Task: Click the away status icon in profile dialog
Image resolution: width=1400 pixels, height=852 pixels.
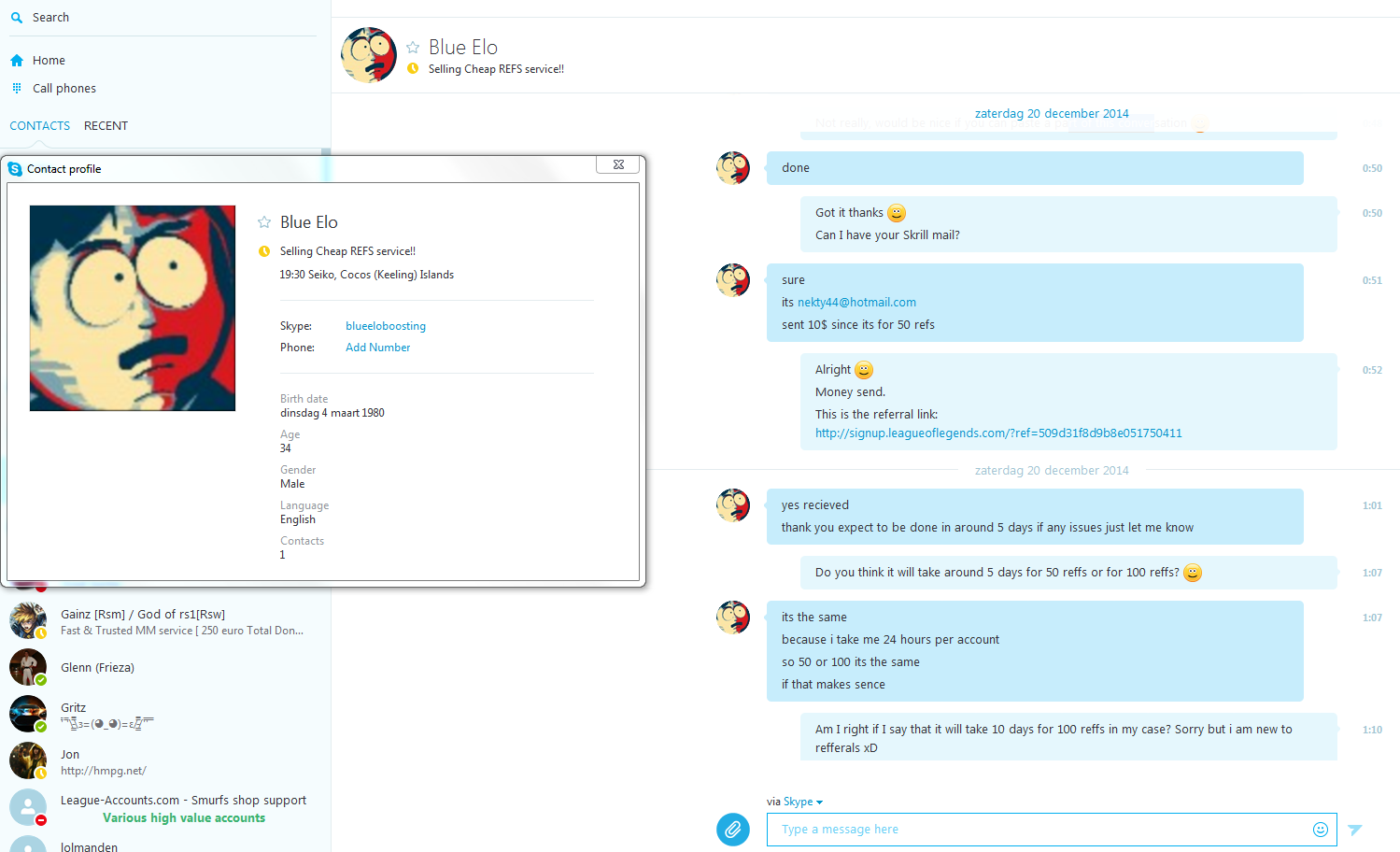Action: pos(264,251)
